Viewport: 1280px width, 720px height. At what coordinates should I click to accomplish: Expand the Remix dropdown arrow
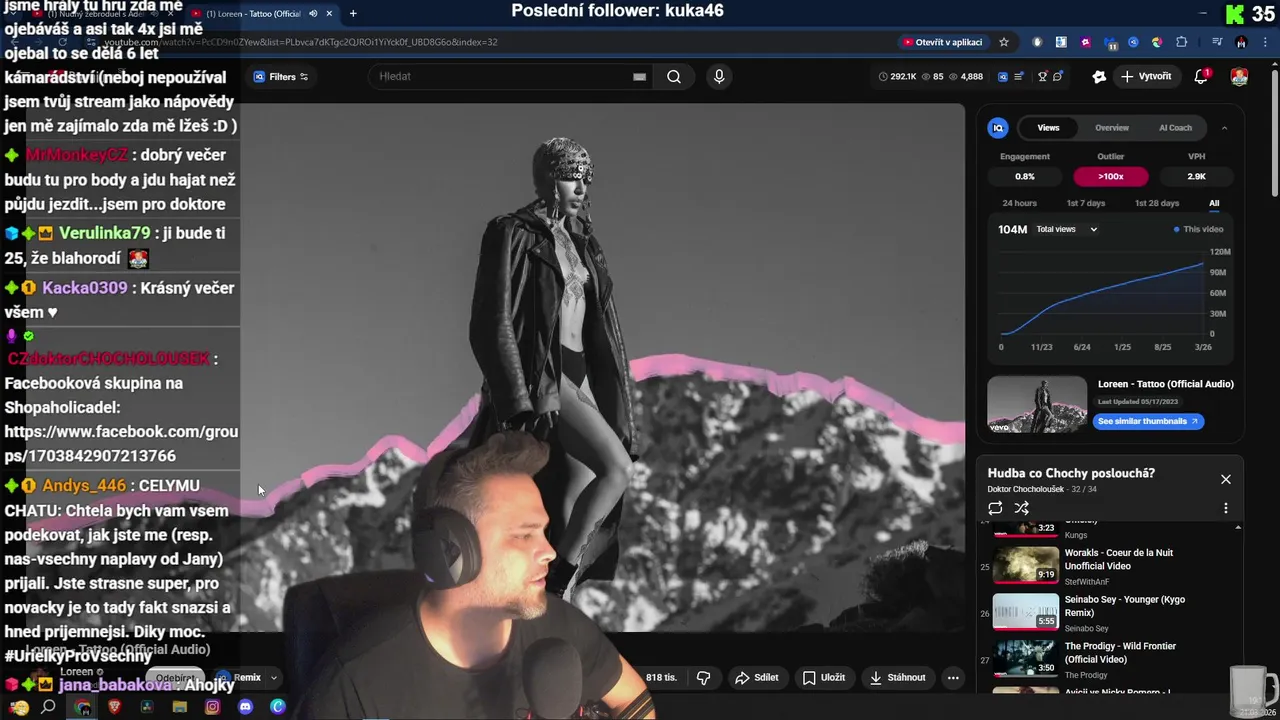click(x=273, y=677)
